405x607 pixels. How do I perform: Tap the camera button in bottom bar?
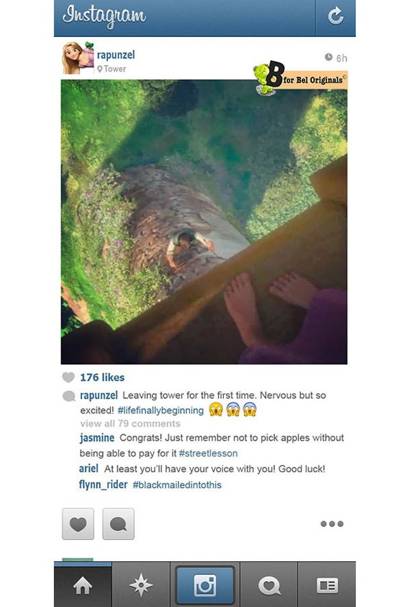(205, 585)
